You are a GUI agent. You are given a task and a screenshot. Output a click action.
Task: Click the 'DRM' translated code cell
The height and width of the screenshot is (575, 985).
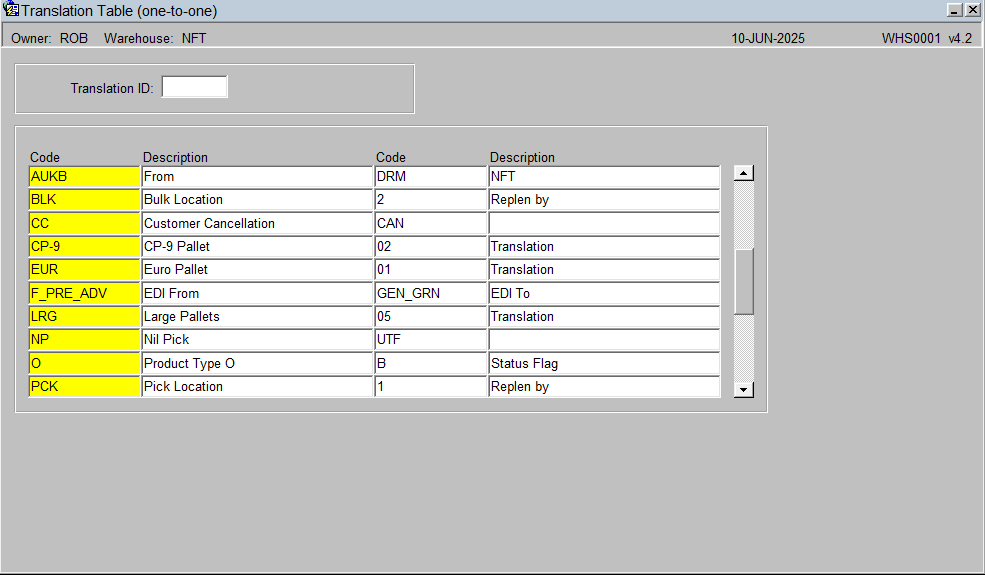[431, 177]
